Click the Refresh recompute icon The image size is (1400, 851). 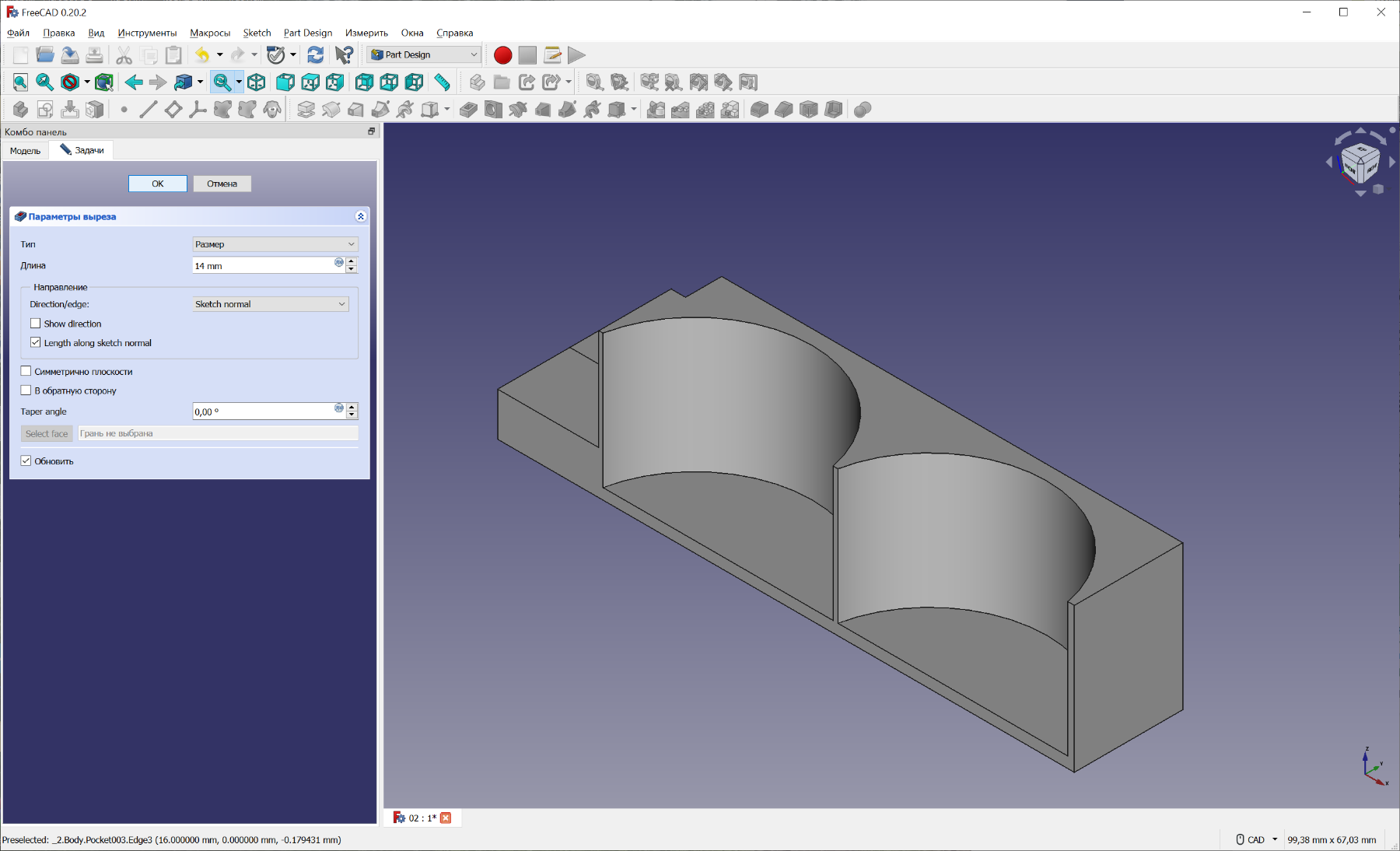pos(315,55)
